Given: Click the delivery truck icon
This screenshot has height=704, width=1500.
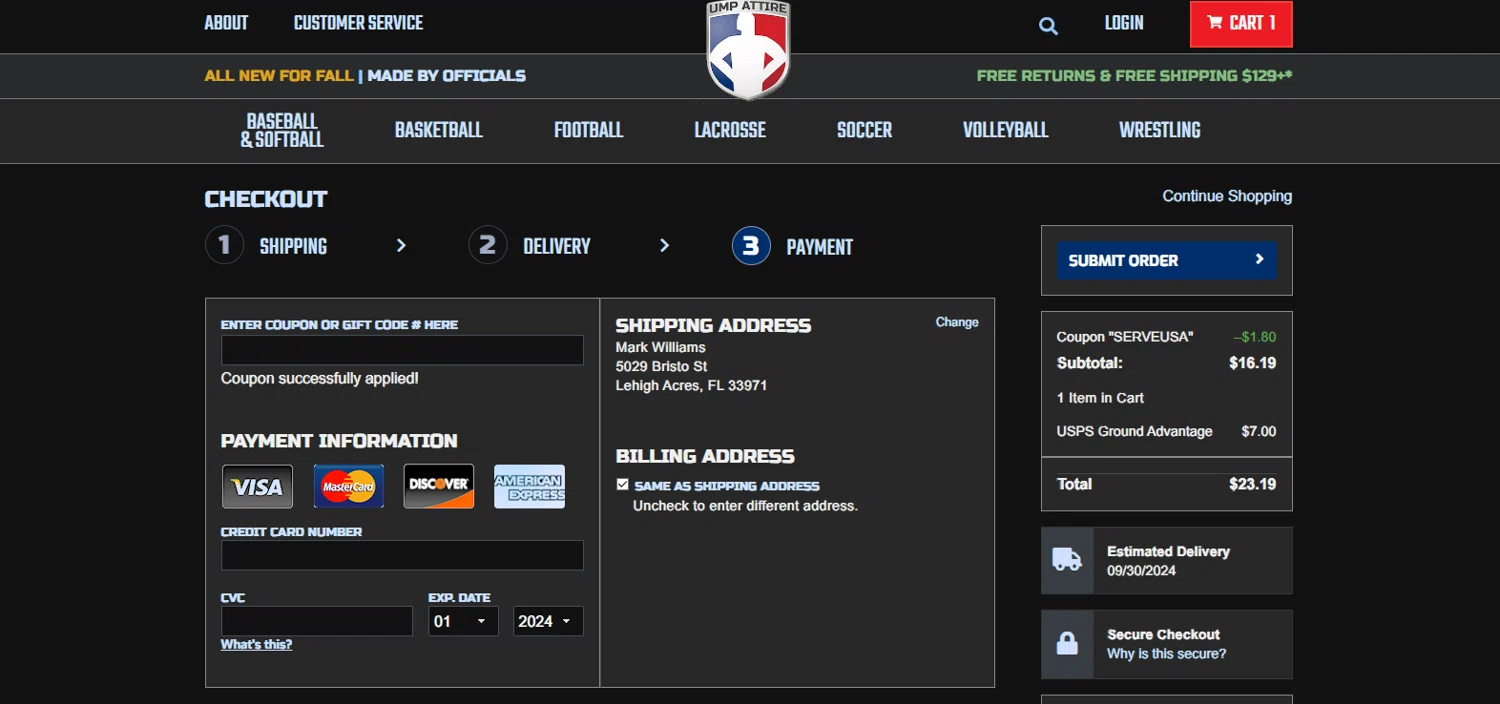Looking at the screenshot, I should [1067, 560].
